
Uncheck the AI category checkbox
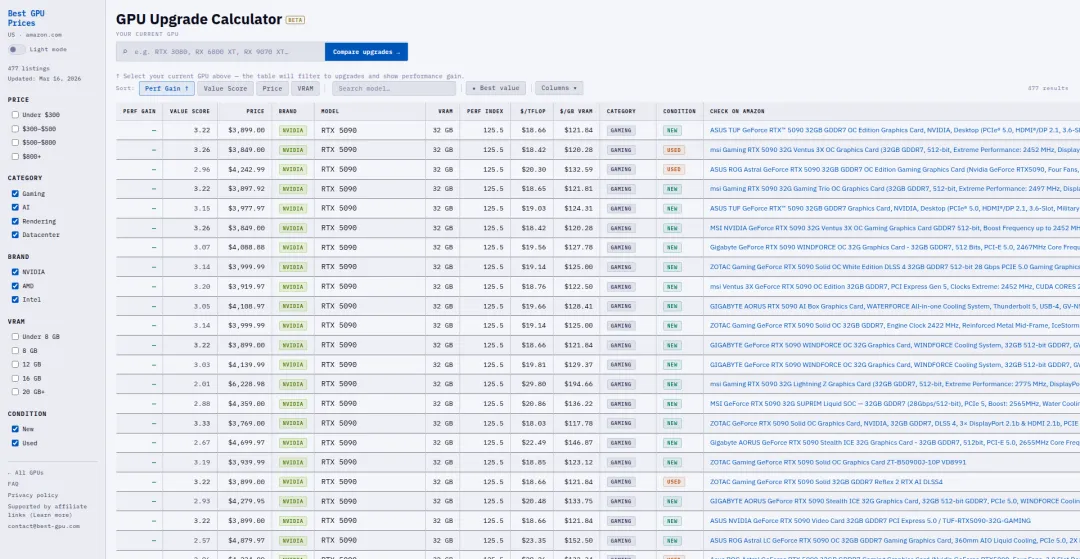[15, 207]
